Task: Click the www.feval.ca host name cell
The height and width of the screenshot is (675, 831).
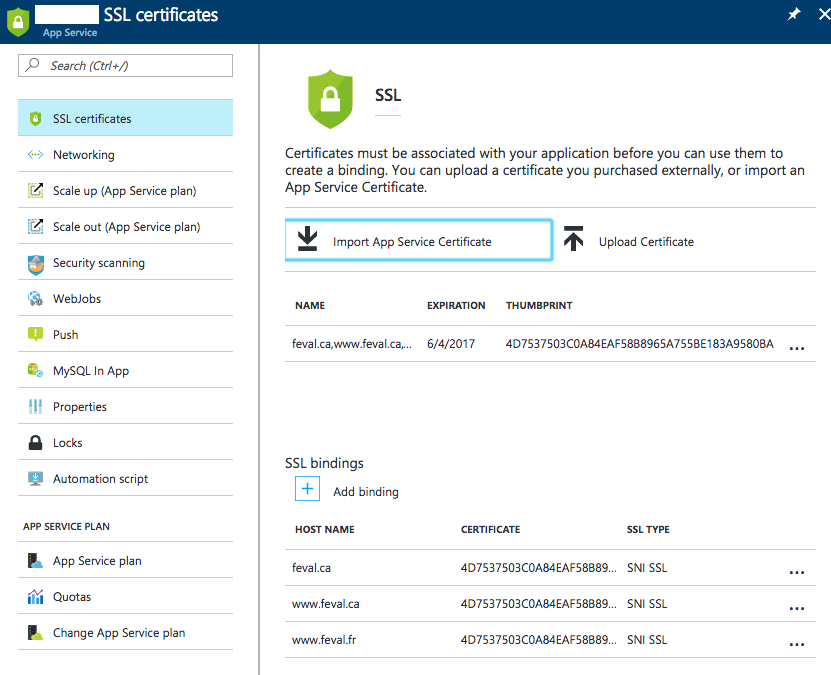Action: click(x=325, y=604)
